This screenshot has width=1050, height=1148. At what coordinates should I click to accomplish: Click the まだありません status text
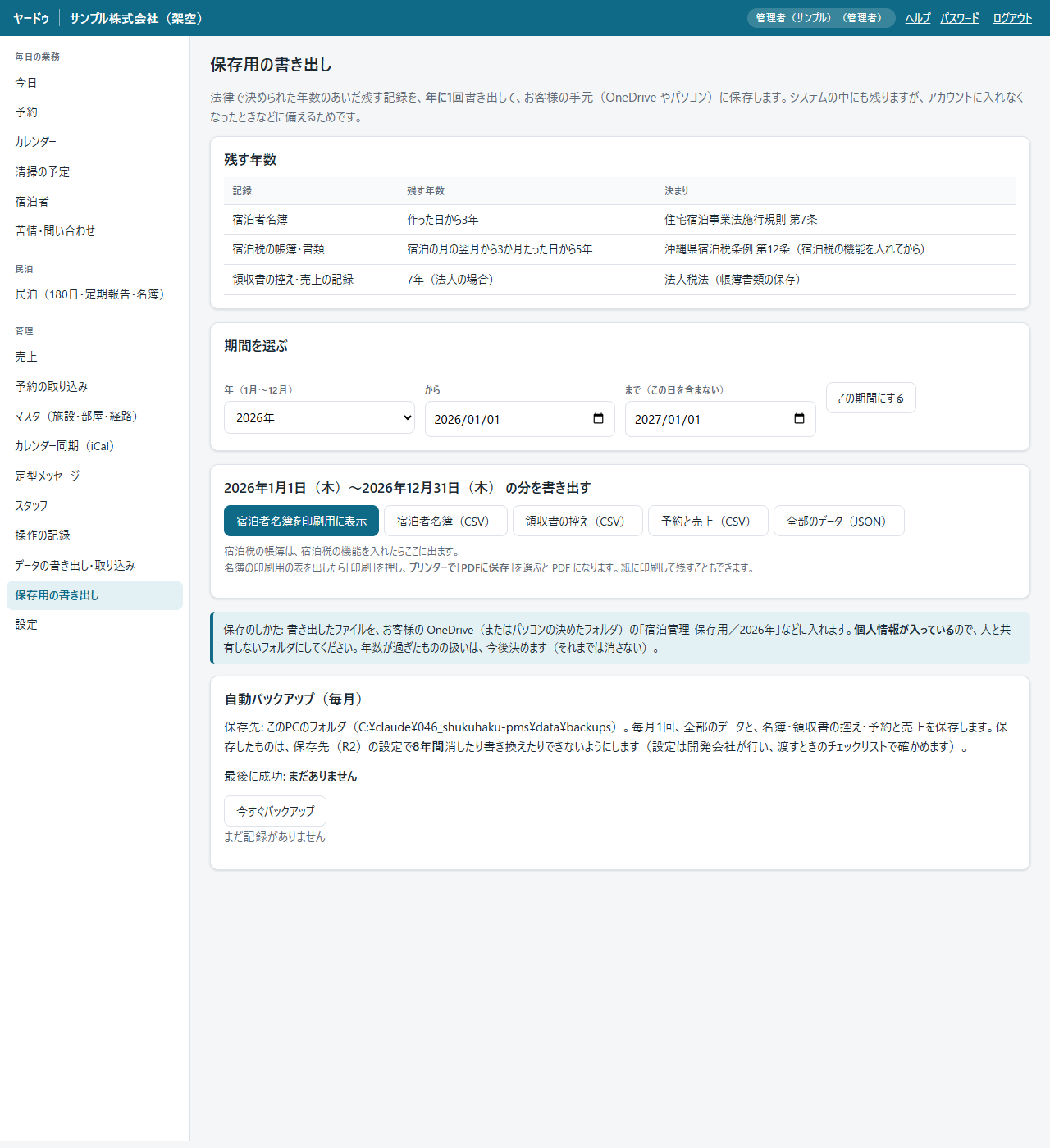(x=323, y=777)
